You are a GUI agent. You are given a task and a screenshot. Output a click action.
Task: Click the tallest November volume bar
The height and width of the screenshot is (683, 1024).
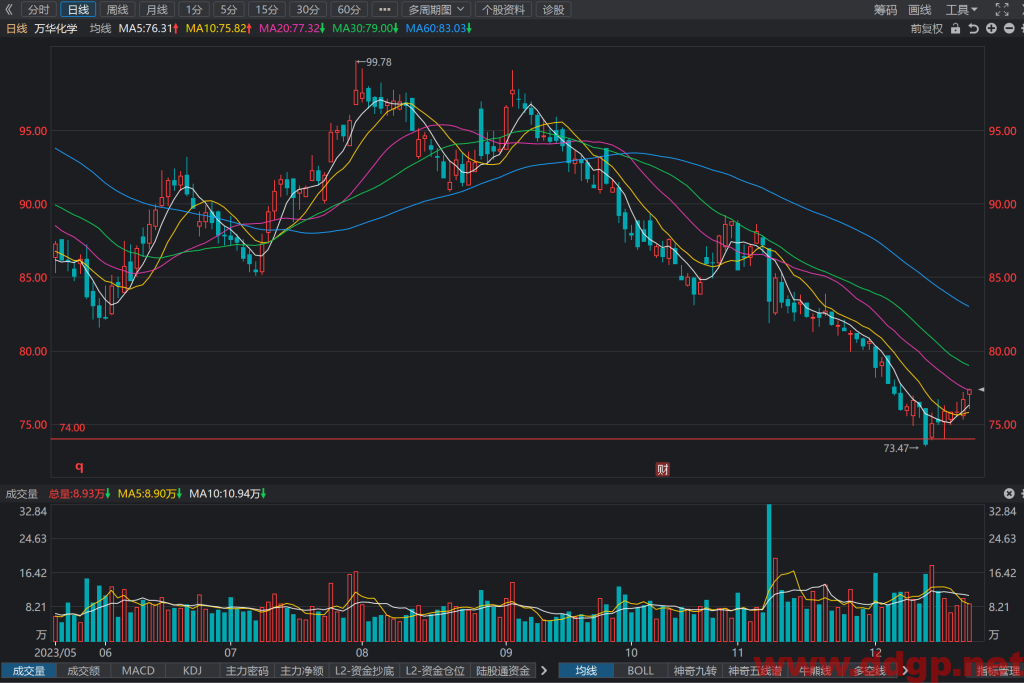769,573
